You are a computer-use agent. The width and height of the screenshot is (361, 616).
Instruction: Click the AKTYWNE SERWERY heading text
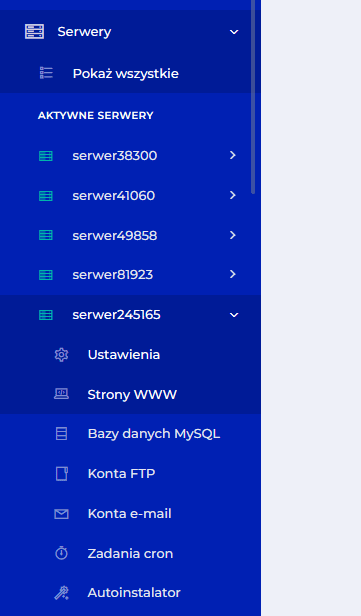[95, 116]
